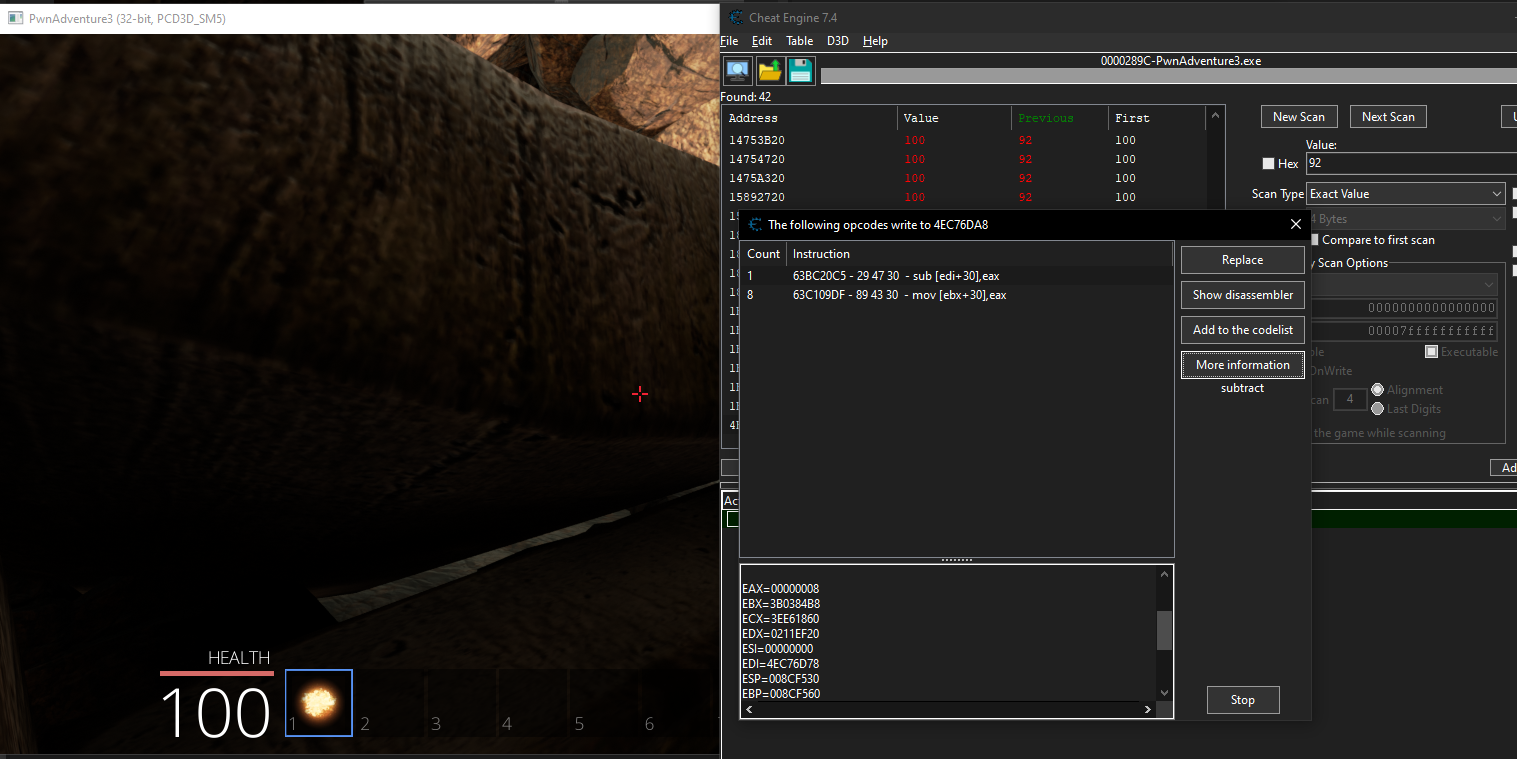Click the Previous column header

(1060, 118)
